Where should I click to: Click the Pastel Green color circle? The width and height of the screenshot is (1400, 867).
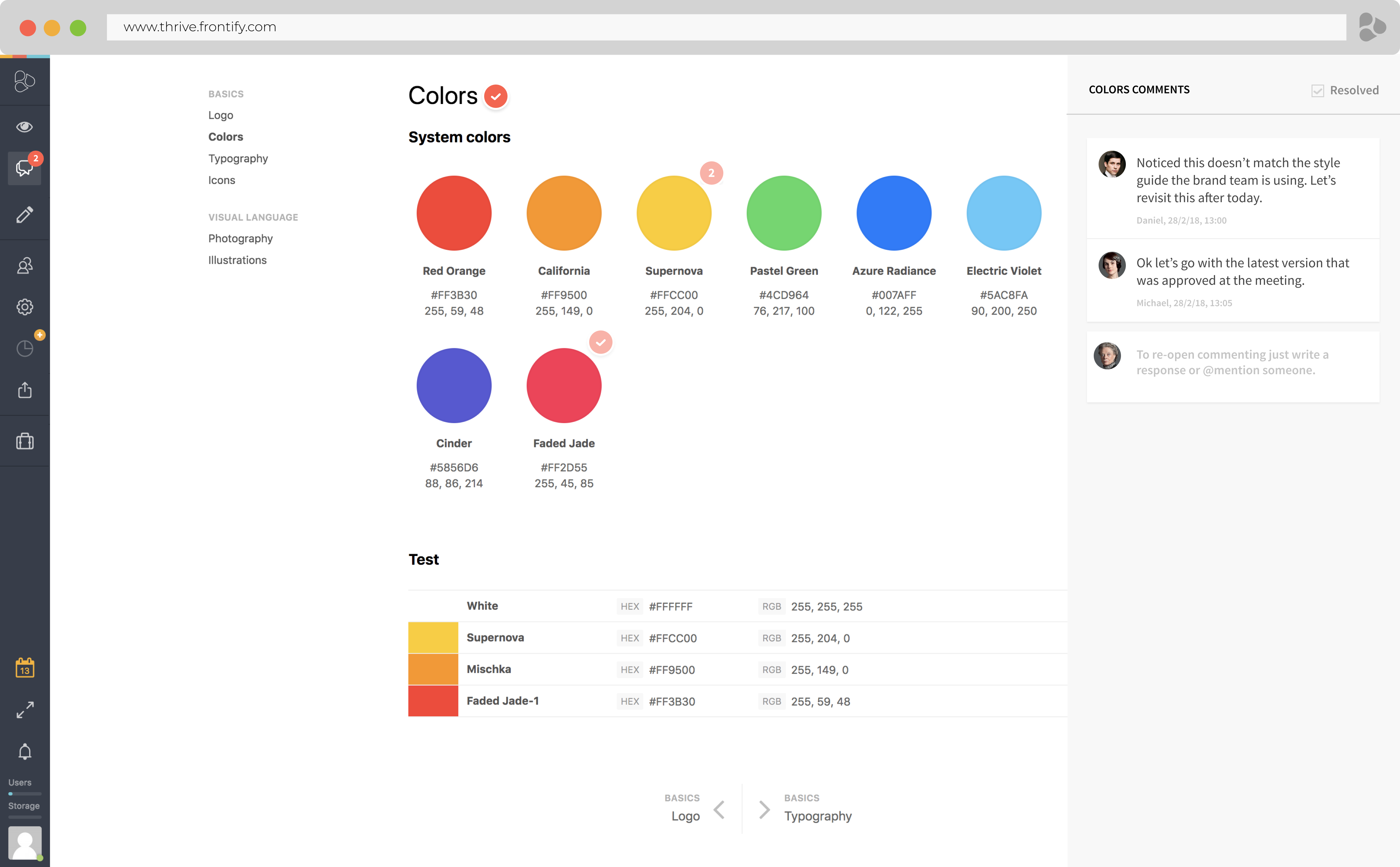pyautogui.click(x=784, y=213)
